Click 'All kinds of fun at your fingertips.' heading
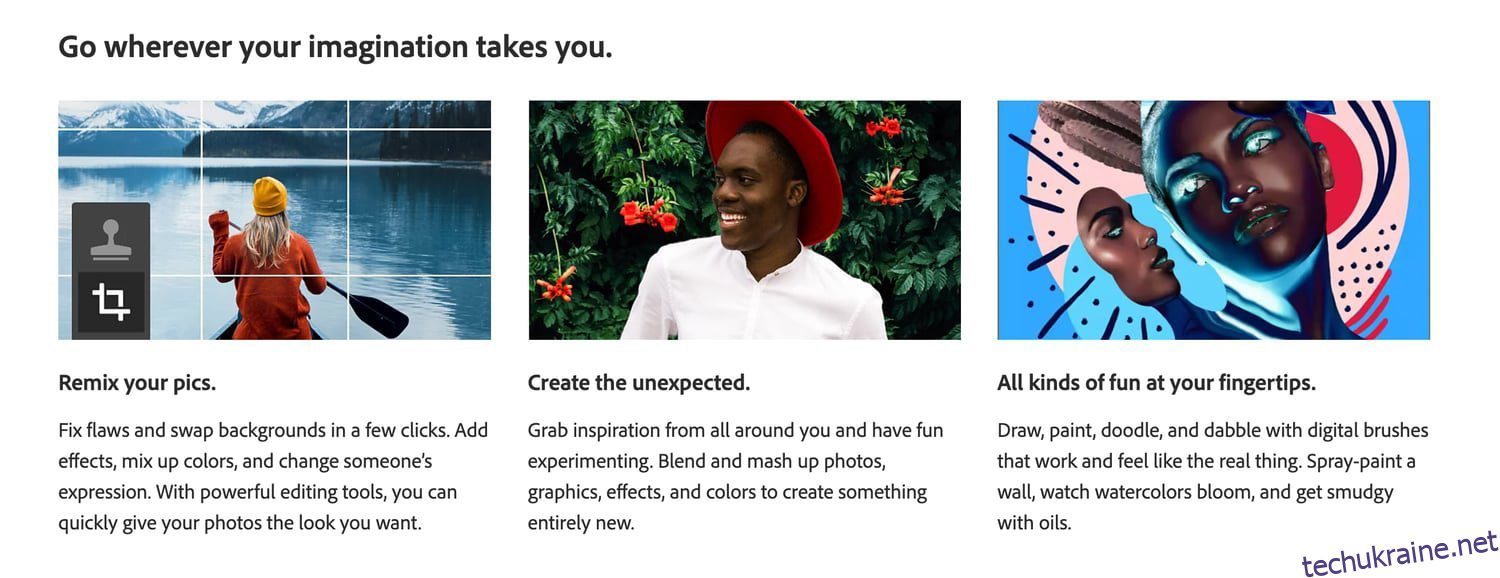Screen dimensions: 1500x578 [1156, 382]
